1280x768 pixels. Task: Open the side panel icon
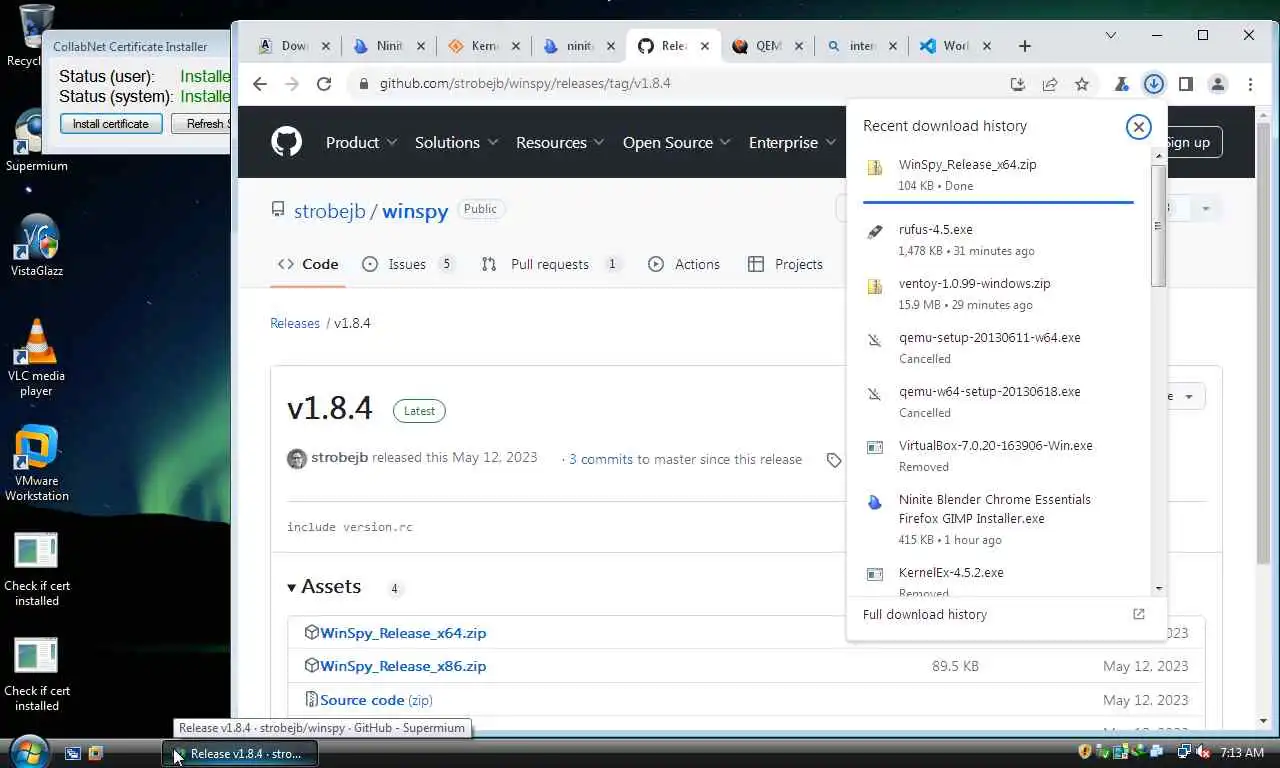tap(1186, 84)
